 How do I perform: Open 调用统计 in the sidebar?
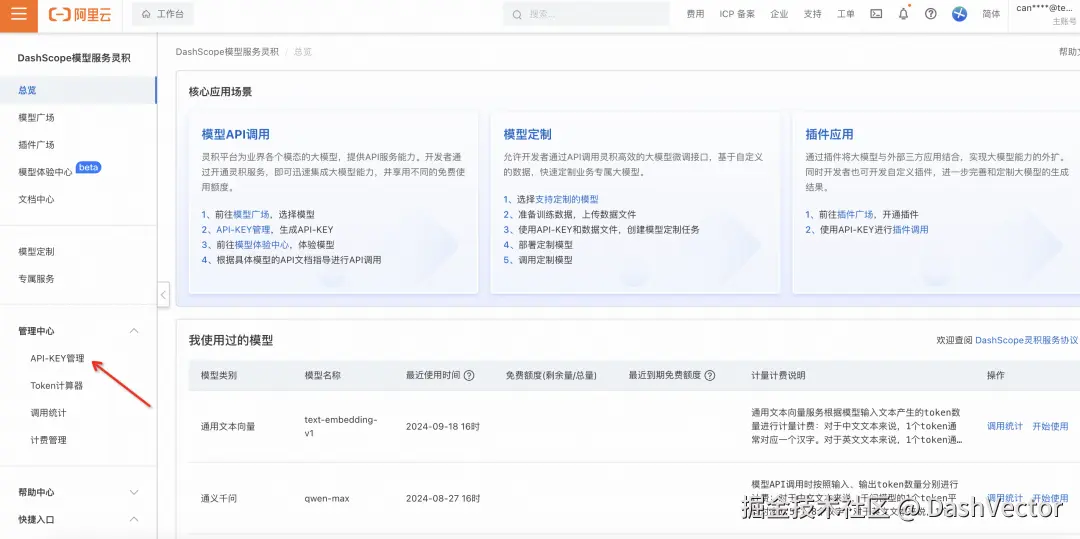pos(48,413)
